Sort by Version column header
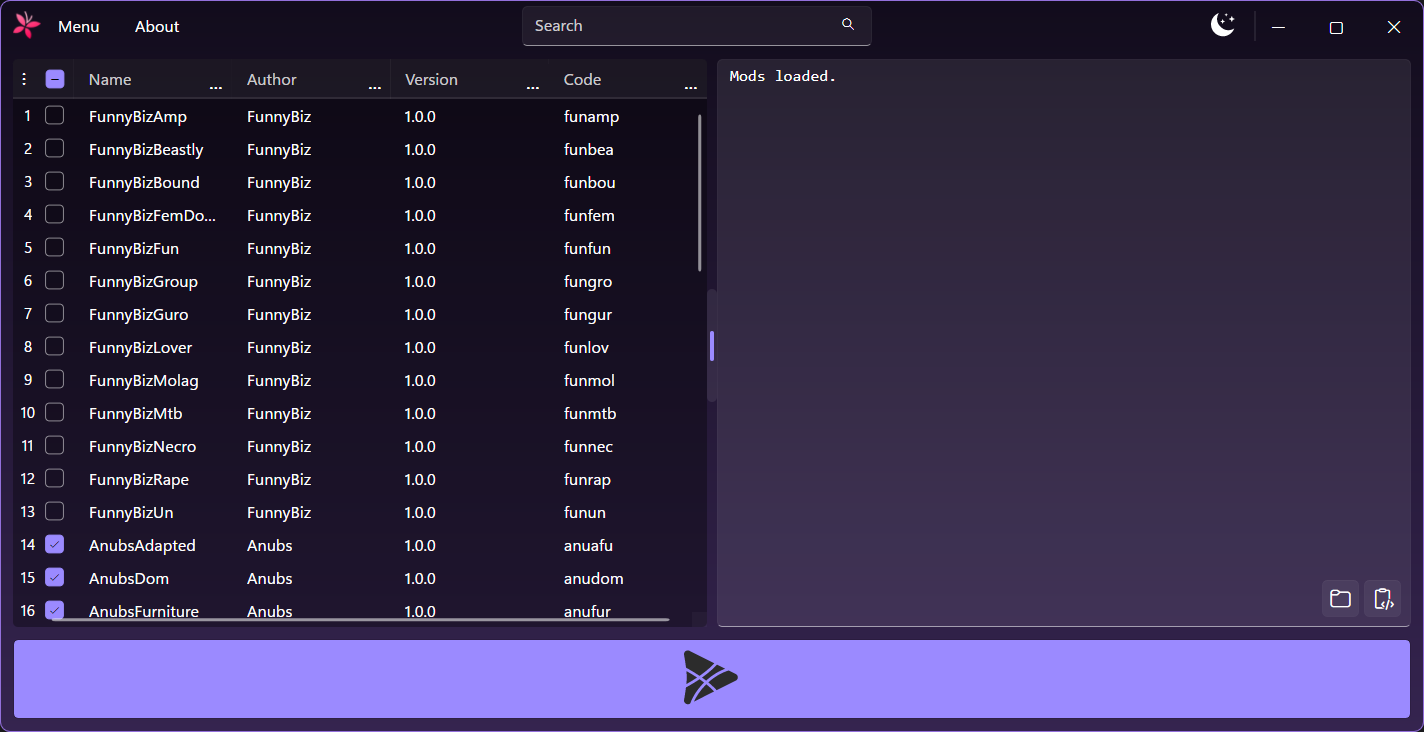 coord(431,80)
